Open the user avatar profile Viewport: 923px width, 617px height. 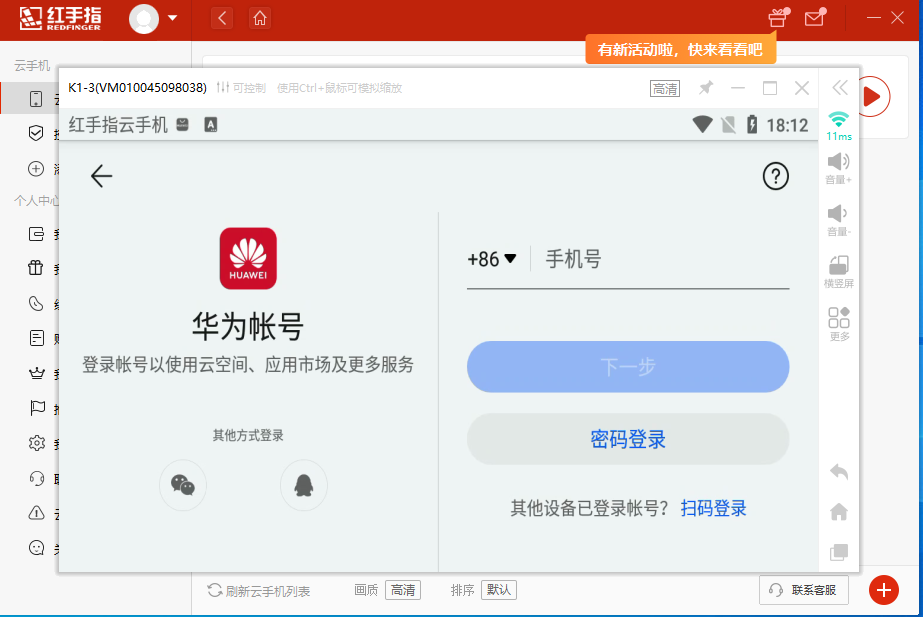coord(144,19)
